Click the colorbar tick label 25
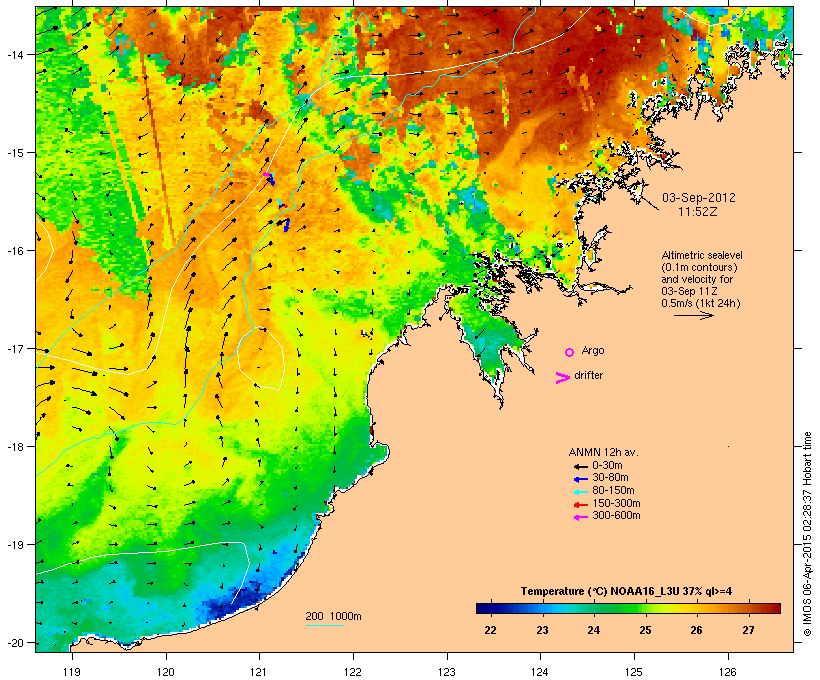 click(x=645, y=630)
